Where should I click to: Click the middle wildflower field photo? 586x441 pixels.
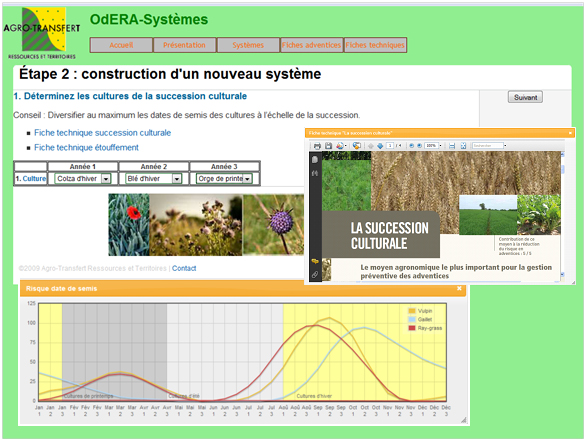click(x=196, y=225)
